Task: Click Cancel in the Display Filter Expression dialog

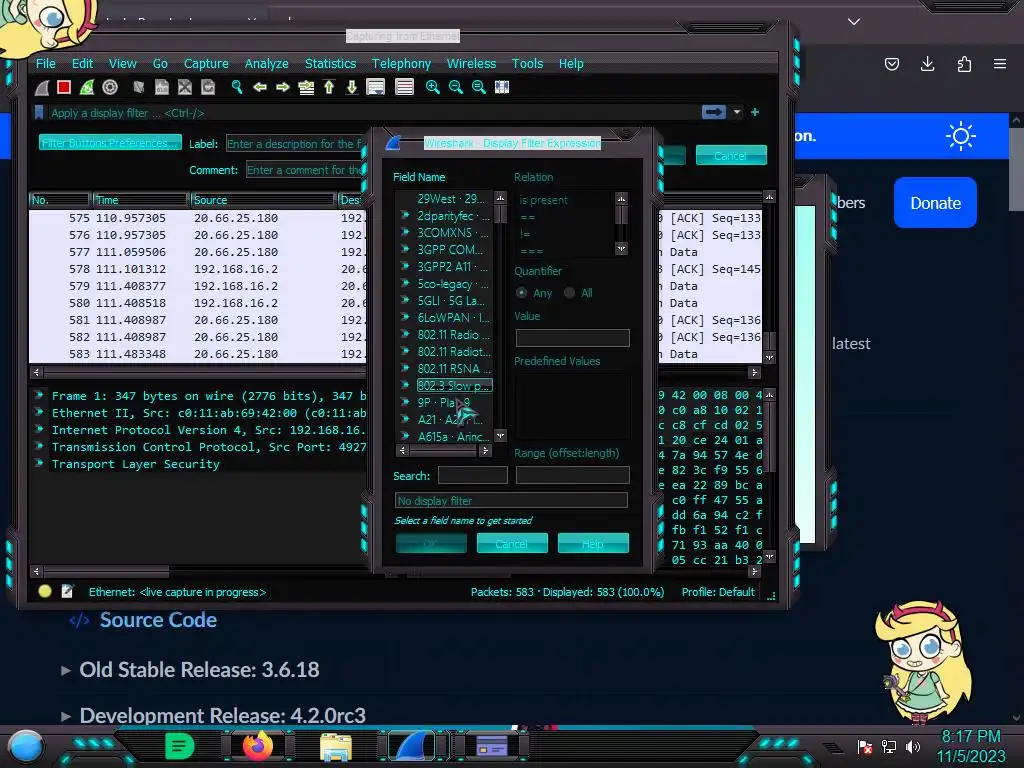Action: click(x=512, y=543)
